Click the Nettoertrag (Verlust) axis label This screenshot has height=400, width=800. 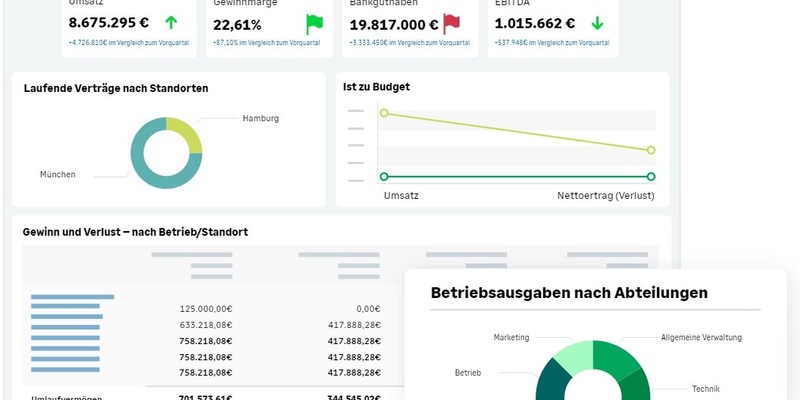(x=606, y=196)
